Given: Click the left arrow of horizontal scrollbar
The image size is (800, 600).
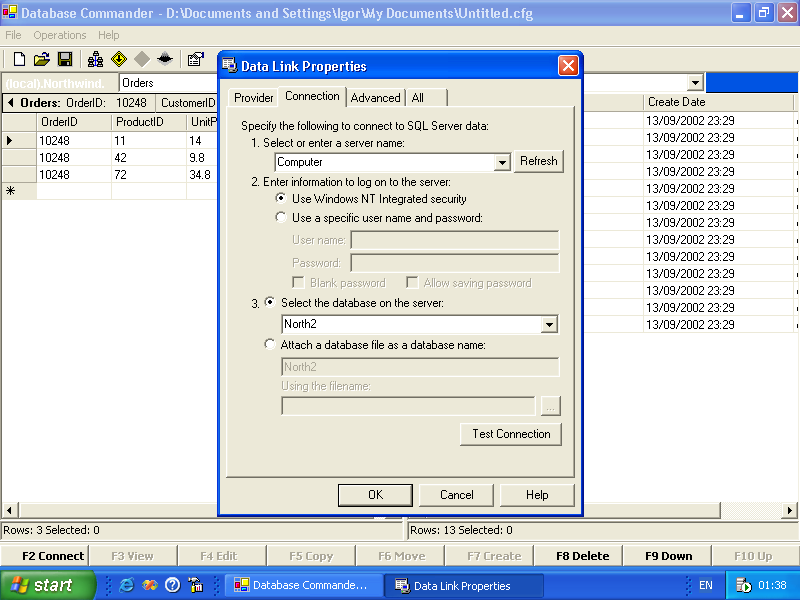Looking at the screenshot, I should coord(8,511).
